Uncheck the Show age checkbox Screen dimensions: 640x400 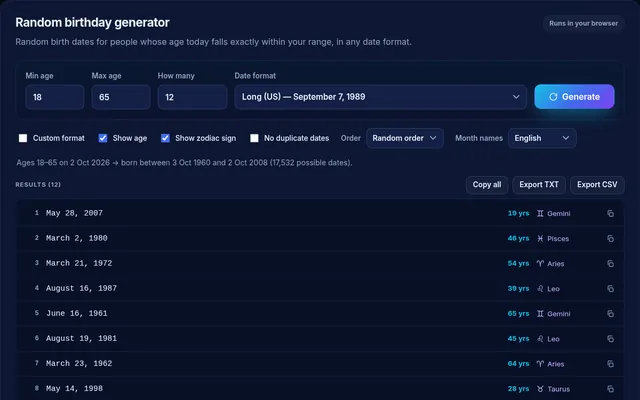click(103, 138)
